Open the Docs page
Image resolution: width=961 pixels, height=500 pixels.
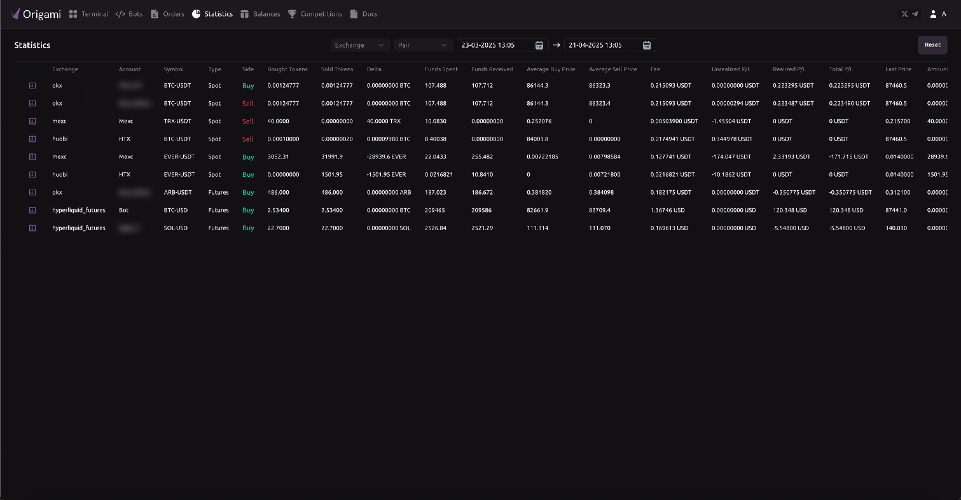pyautogui.click(x=363, y=14)
